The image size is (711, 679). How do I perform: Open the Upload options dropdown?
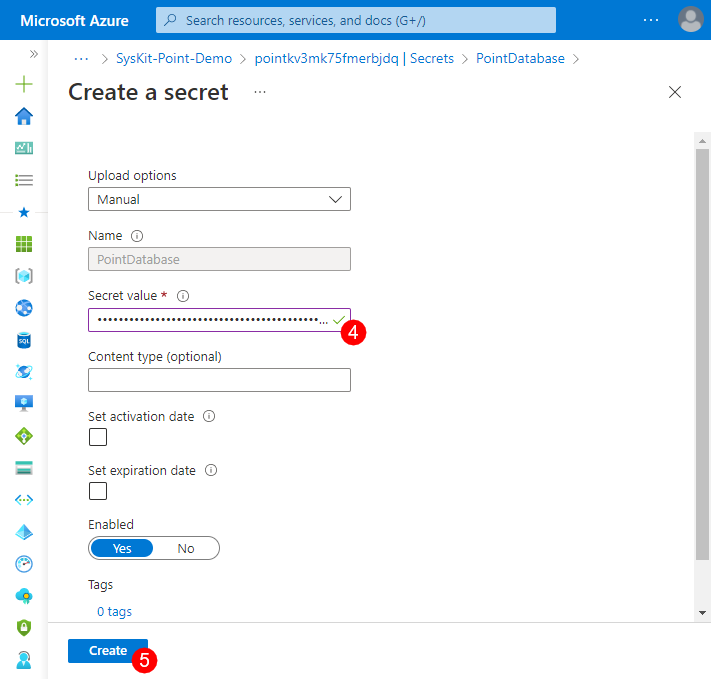[x=219, y=199]
